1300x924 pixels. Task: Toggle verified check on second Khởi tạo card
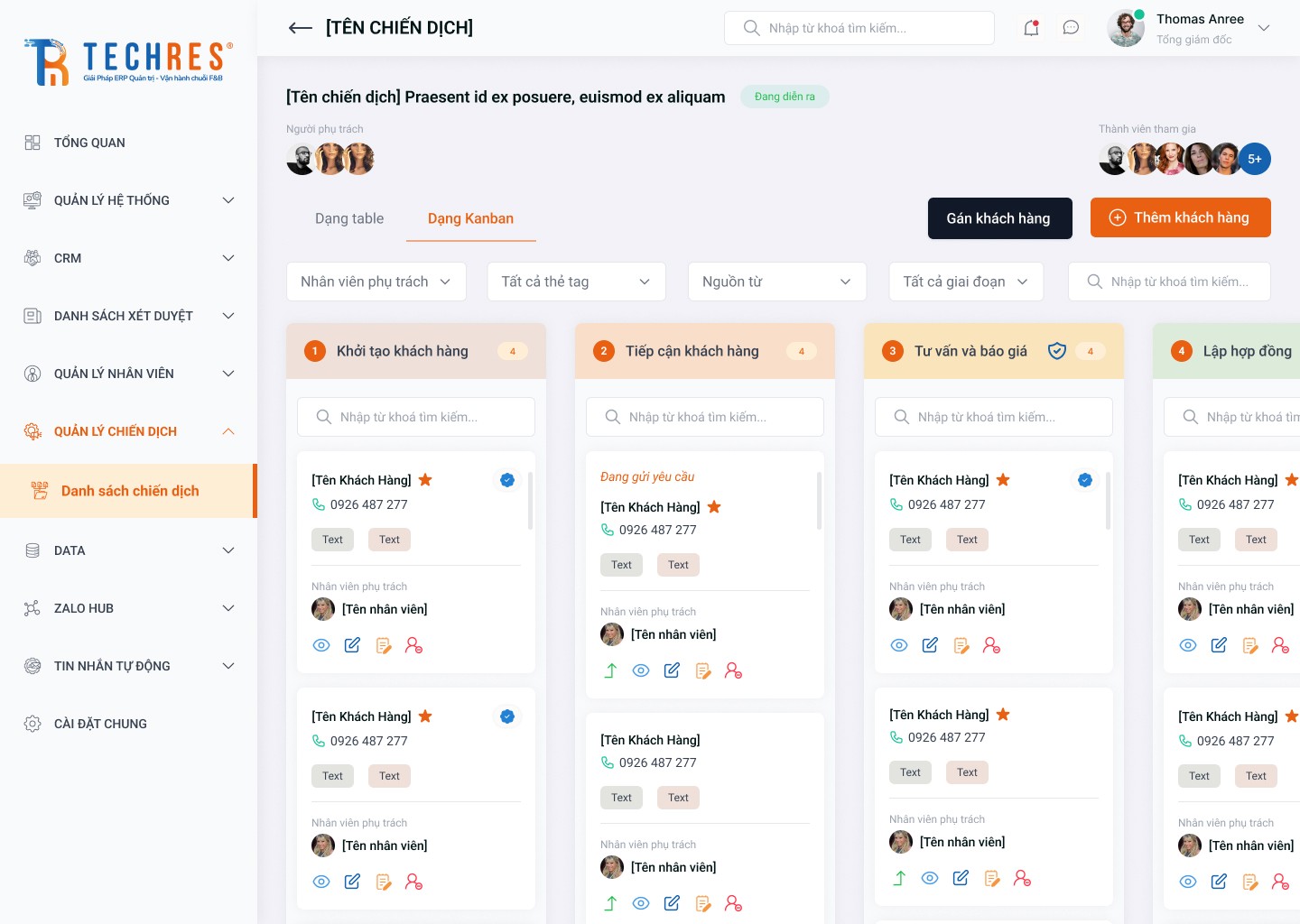pyautogui.click(x=507, y=716)
